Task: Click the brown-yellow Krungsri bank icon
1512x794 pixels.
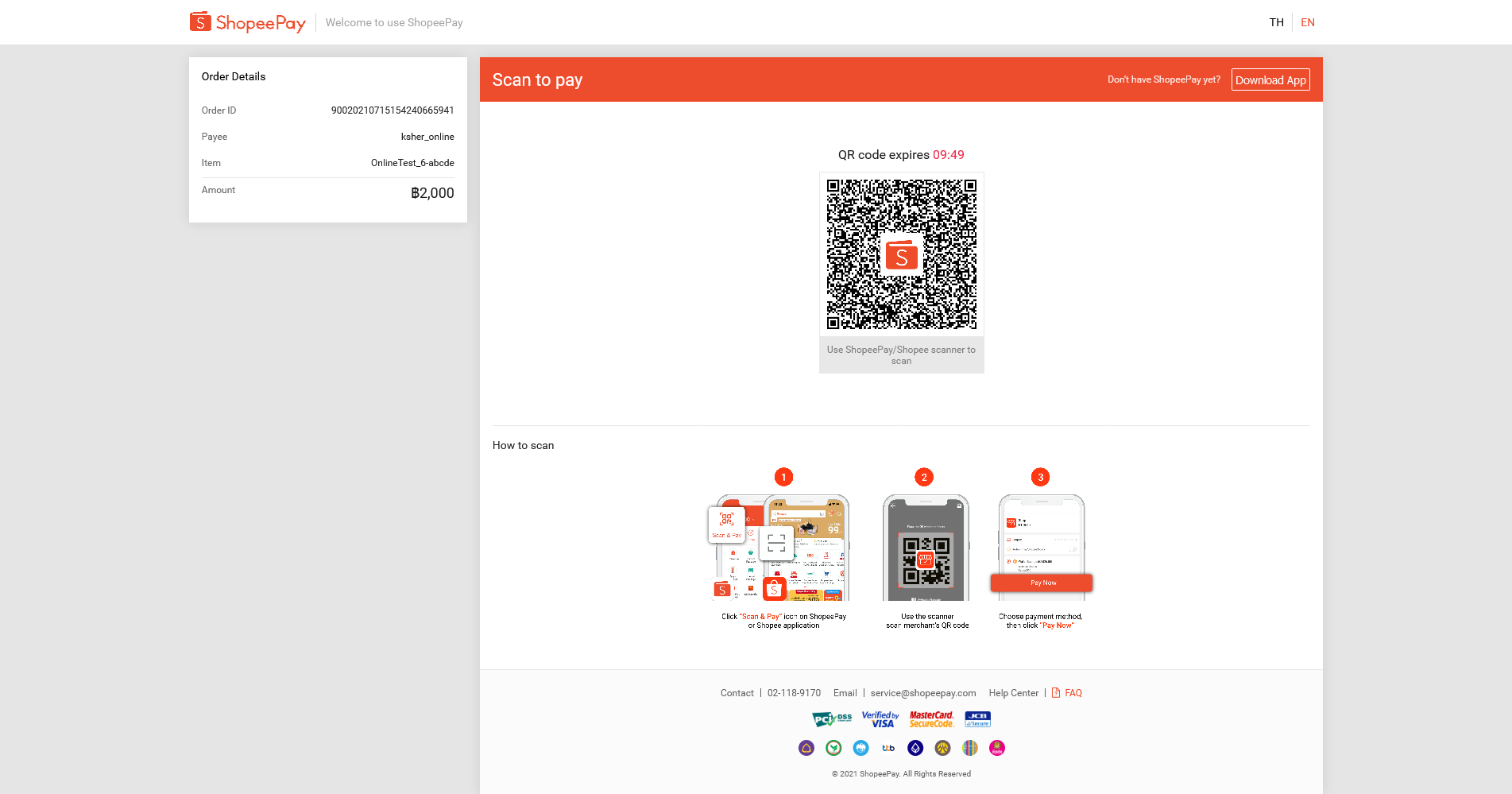Action: click(x=942, y=748)
